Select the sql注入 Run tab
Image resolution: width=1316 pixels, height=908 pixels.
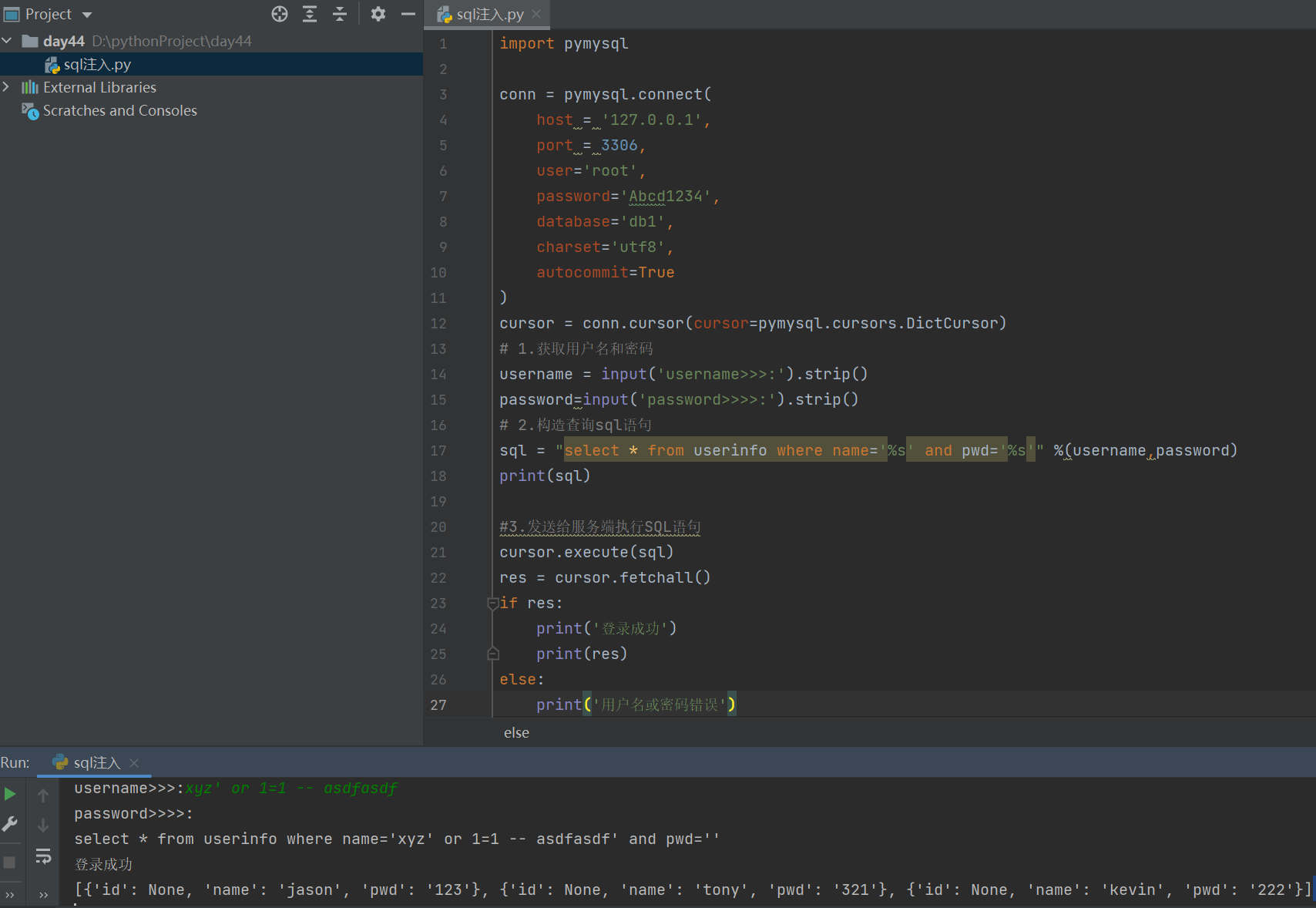[96, 762]
